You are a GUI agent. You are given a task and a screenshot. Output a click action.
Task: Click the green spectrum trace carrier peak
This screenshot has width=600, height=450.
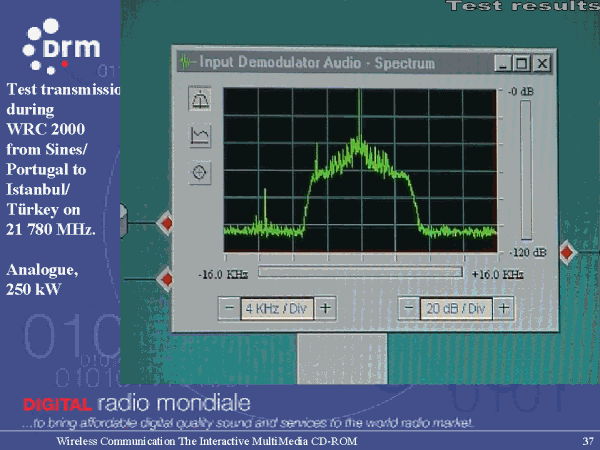pyautogui.click(x=360, y=115)
